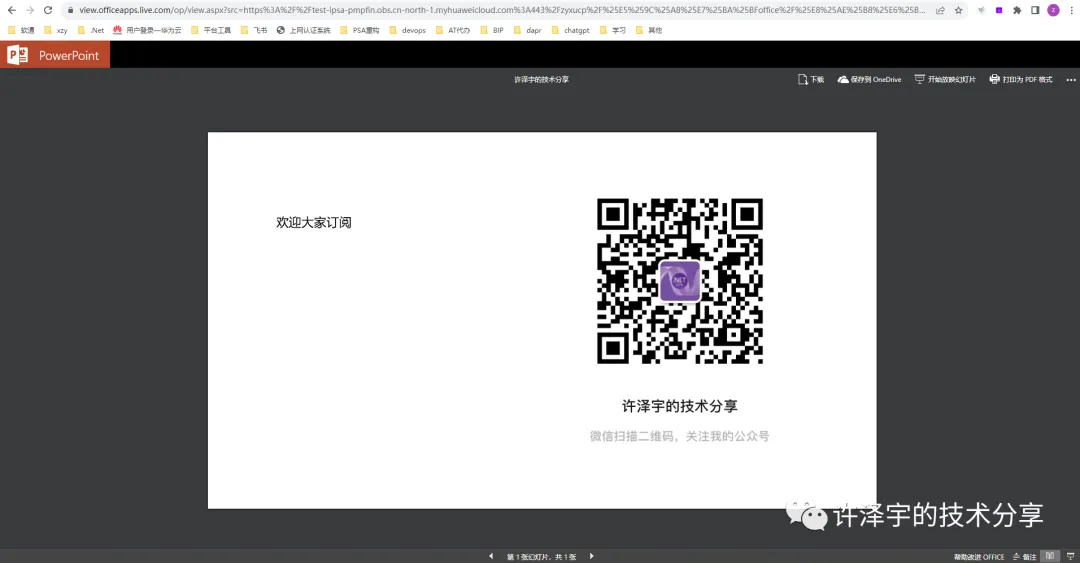Click the PowerPoint app name label

[x=69, y=56]
